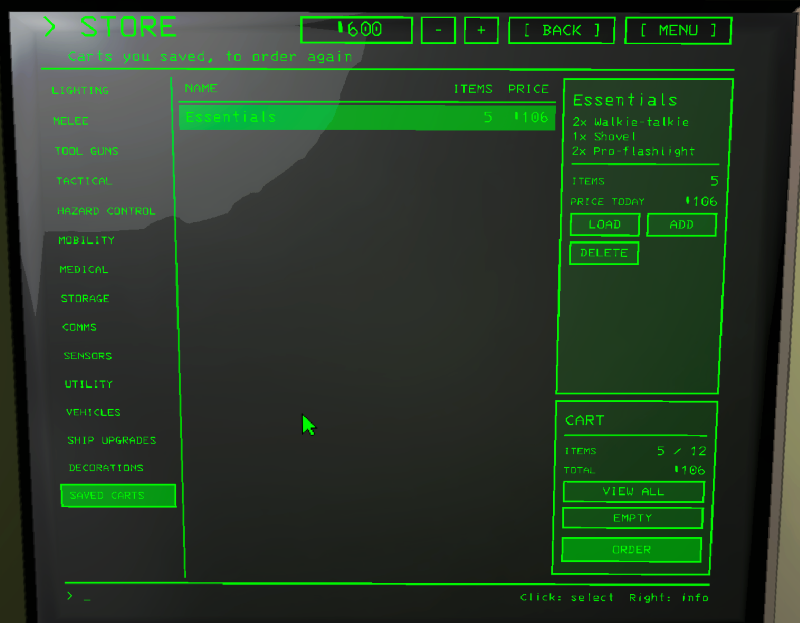
Task: View all items in the cart
Action: coord(633,491)
